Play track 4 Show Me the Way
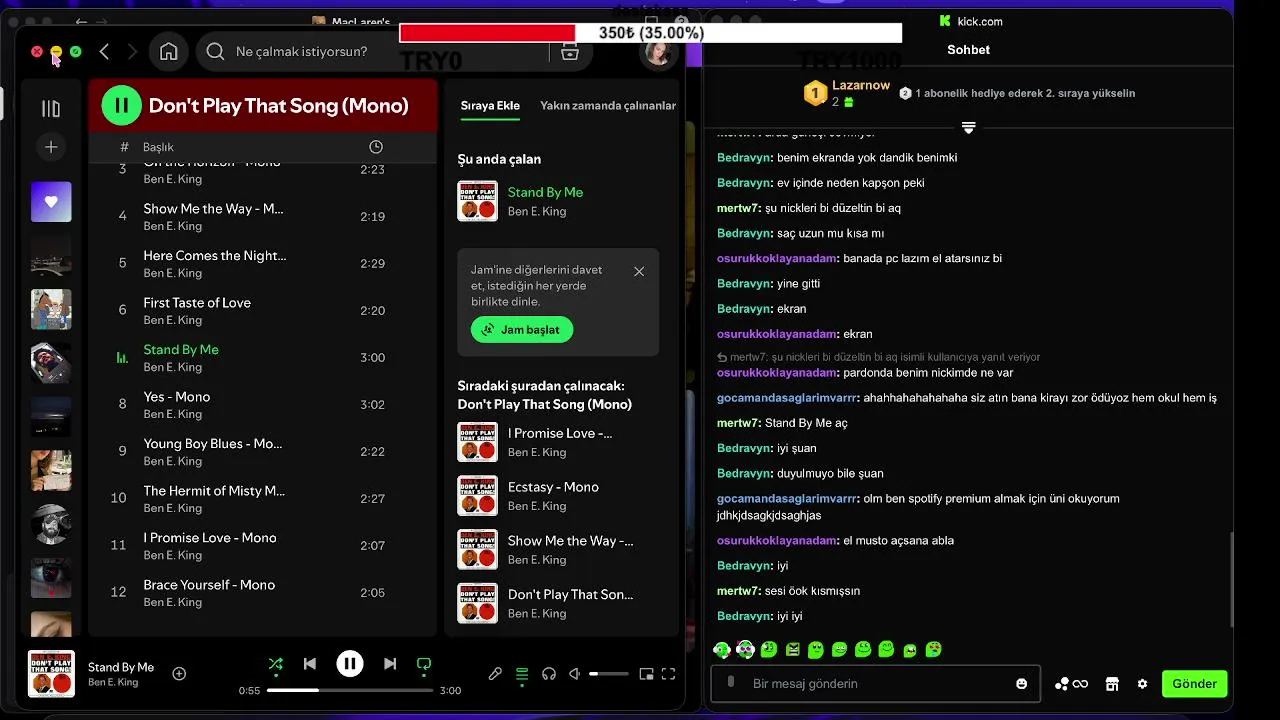Screen dimensions: 1280x720 coord(263,216)
